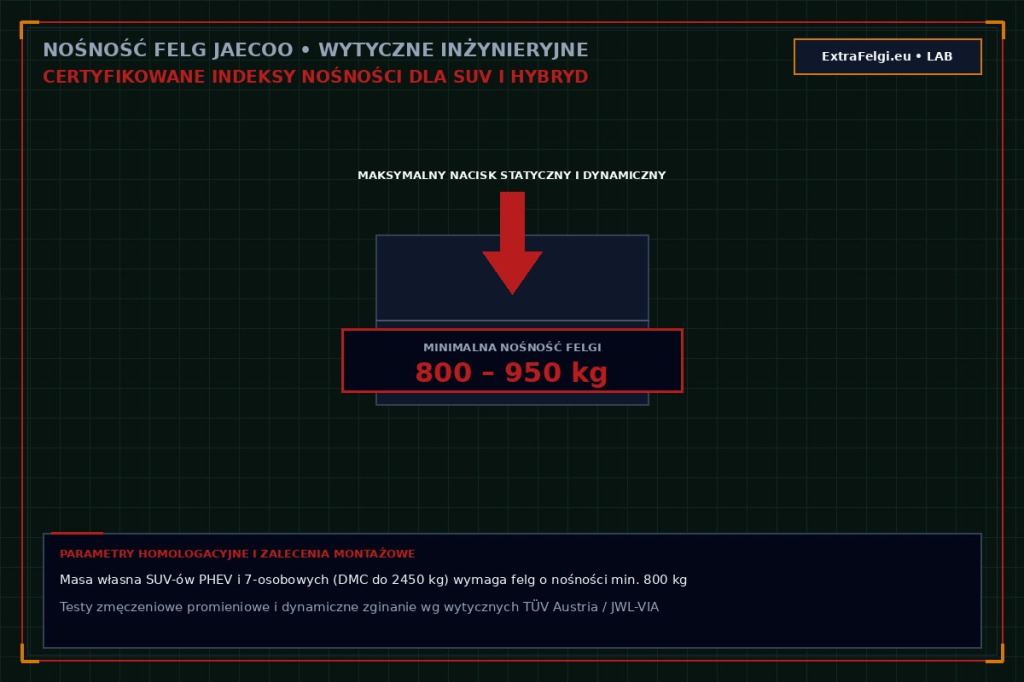Viewport: 1024px width, 682px height.
Task: Click the MINIMALNA NOŚNOŚĆ FELGI label
Action: coord(512,348)
